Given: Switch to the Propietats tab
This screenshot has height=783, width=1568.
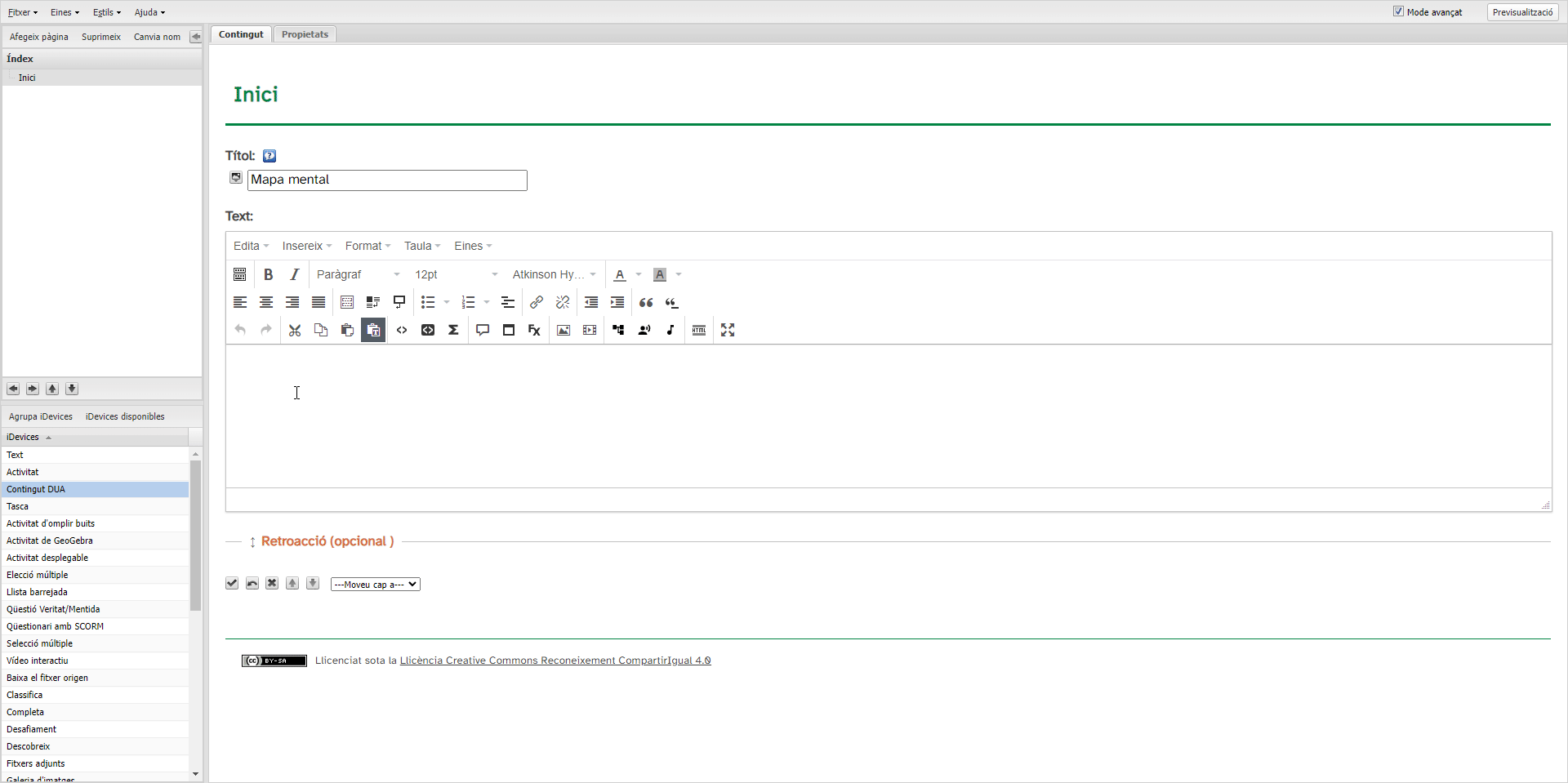Looking at the screenshot, I should [x=305, y=34].
